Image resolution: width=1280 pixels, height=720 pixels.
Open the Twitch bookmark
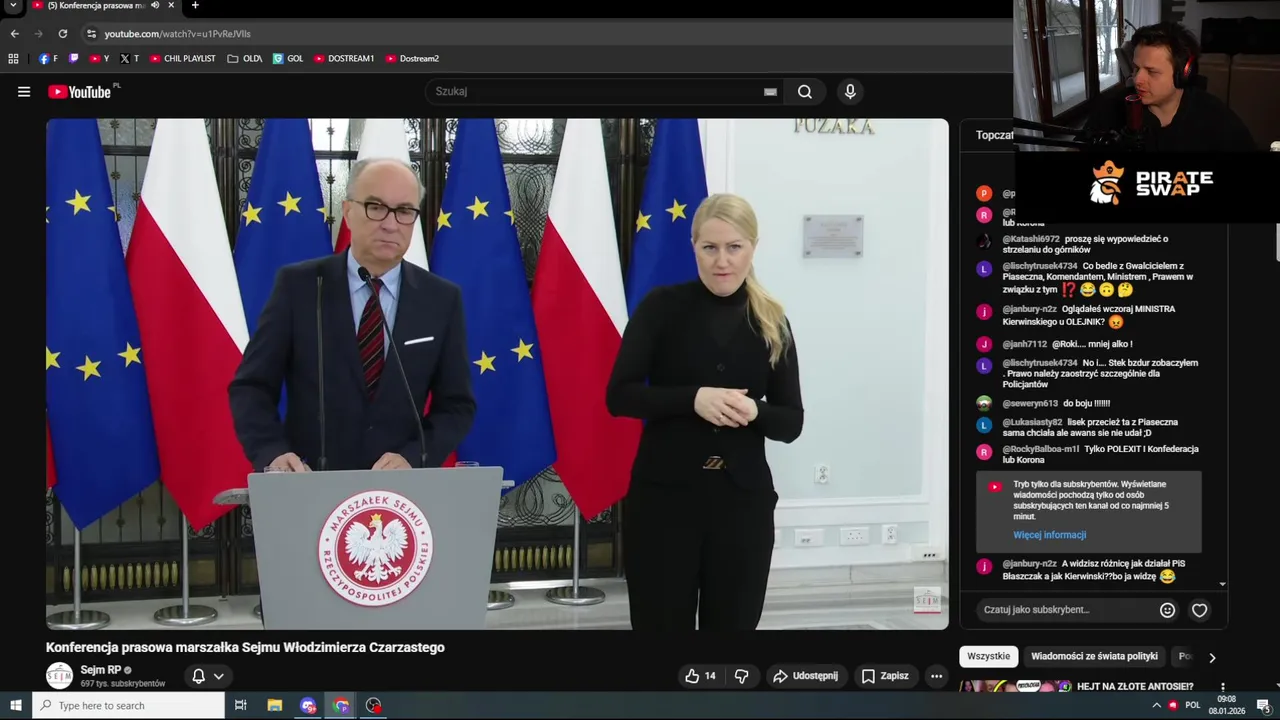[x=74, y=59]
